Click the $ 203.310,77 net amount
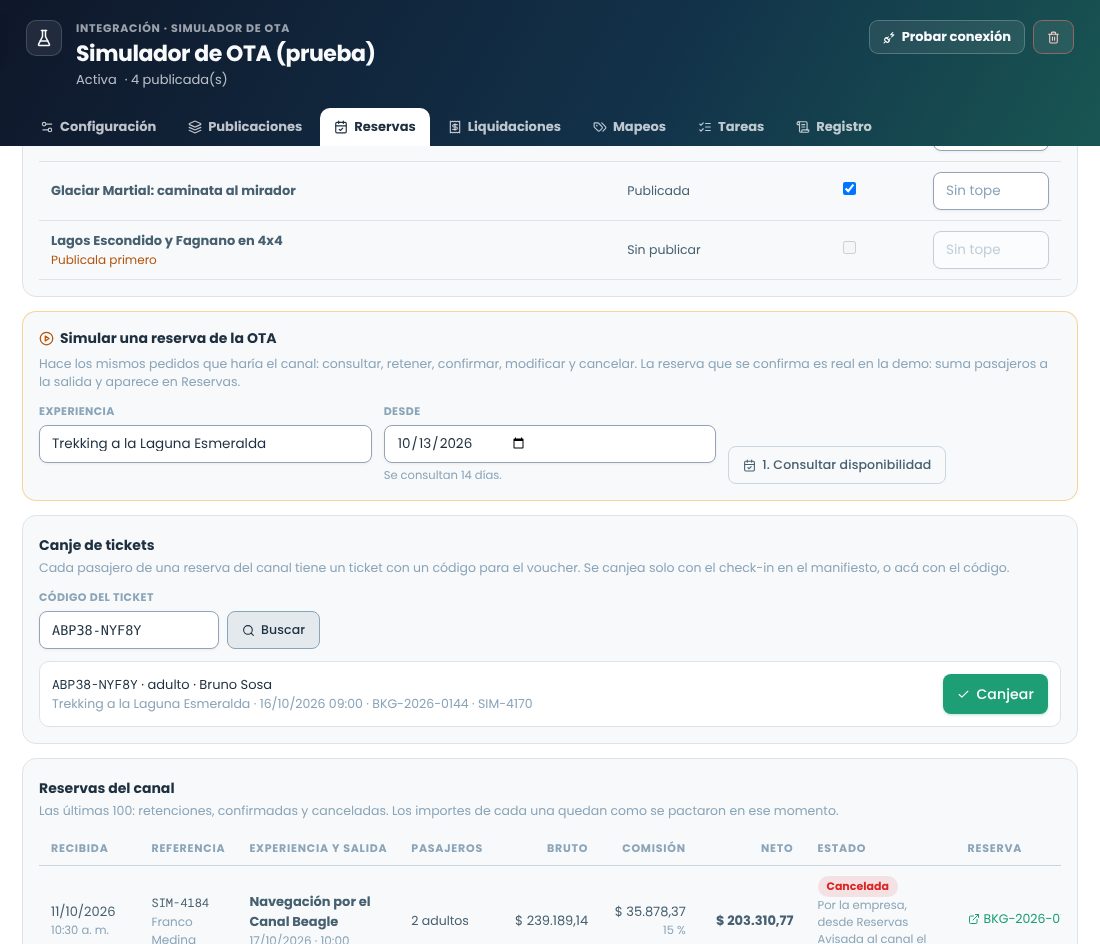Screen dimensions: 1100x944 click(x=754, y=920)
